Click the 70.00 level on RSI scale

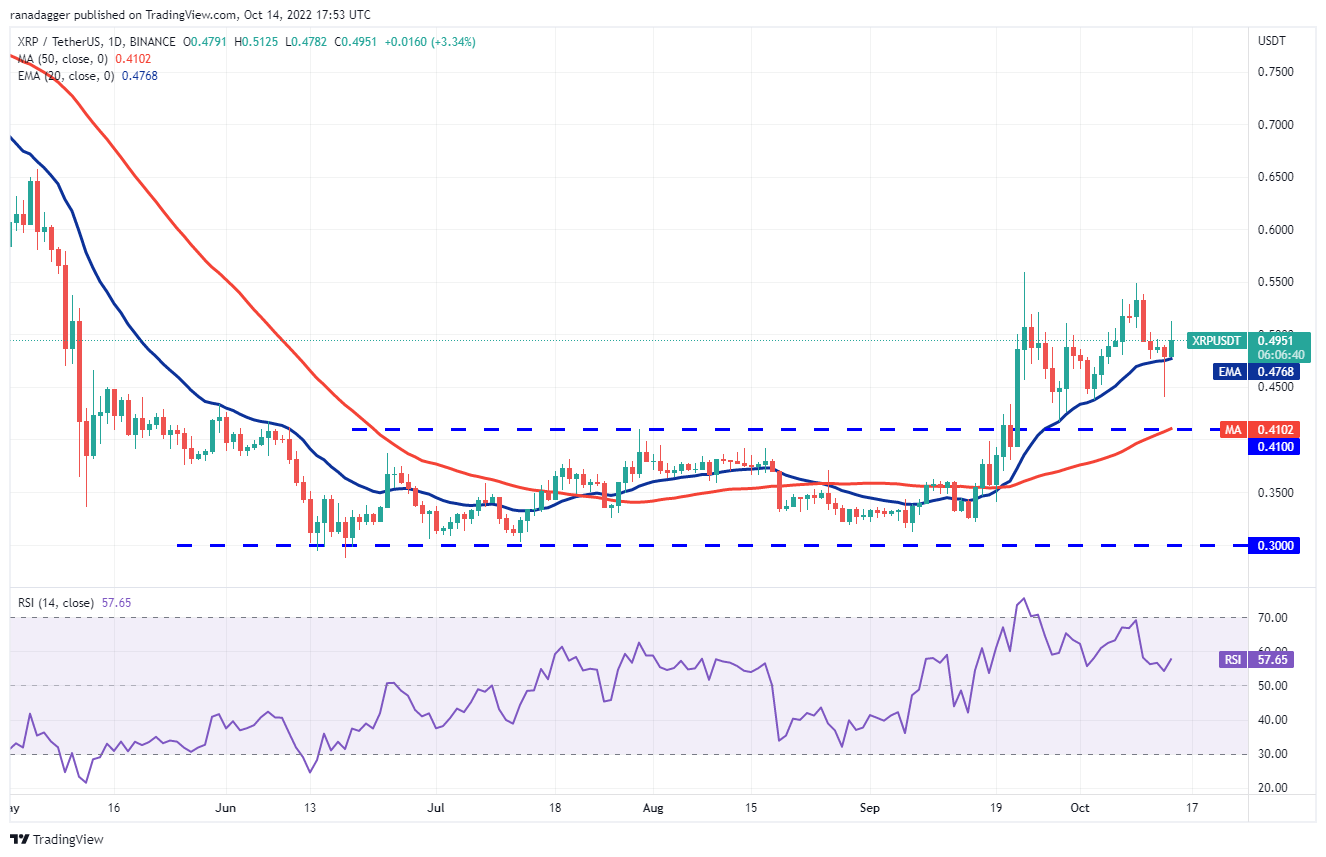point(1271,619)
